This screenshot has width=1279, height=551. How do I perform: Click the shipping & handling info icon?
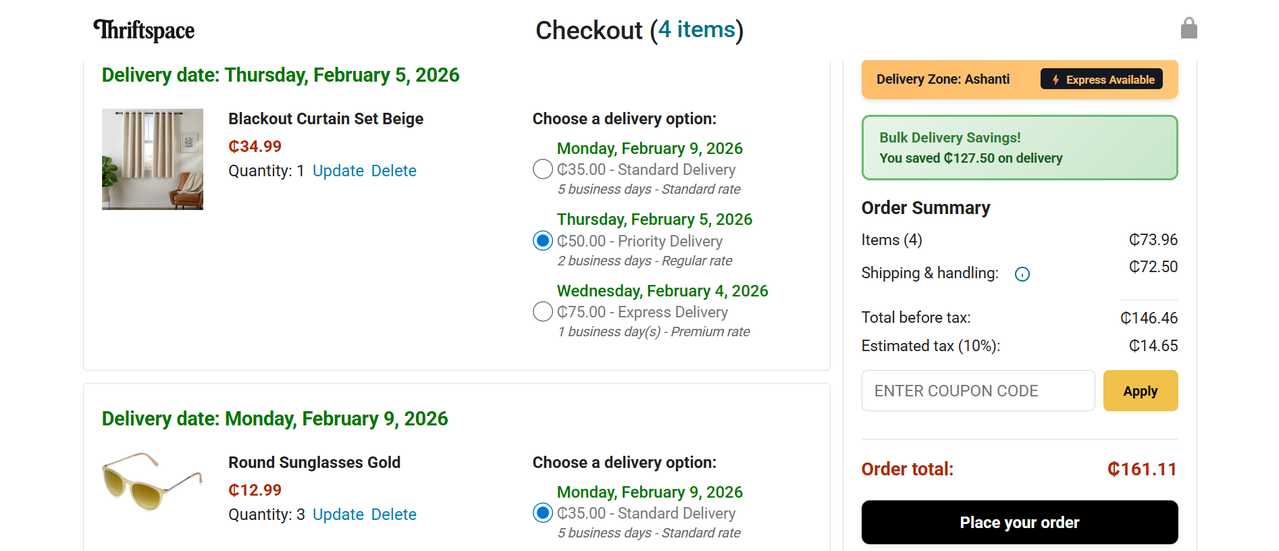point(1022,274)
